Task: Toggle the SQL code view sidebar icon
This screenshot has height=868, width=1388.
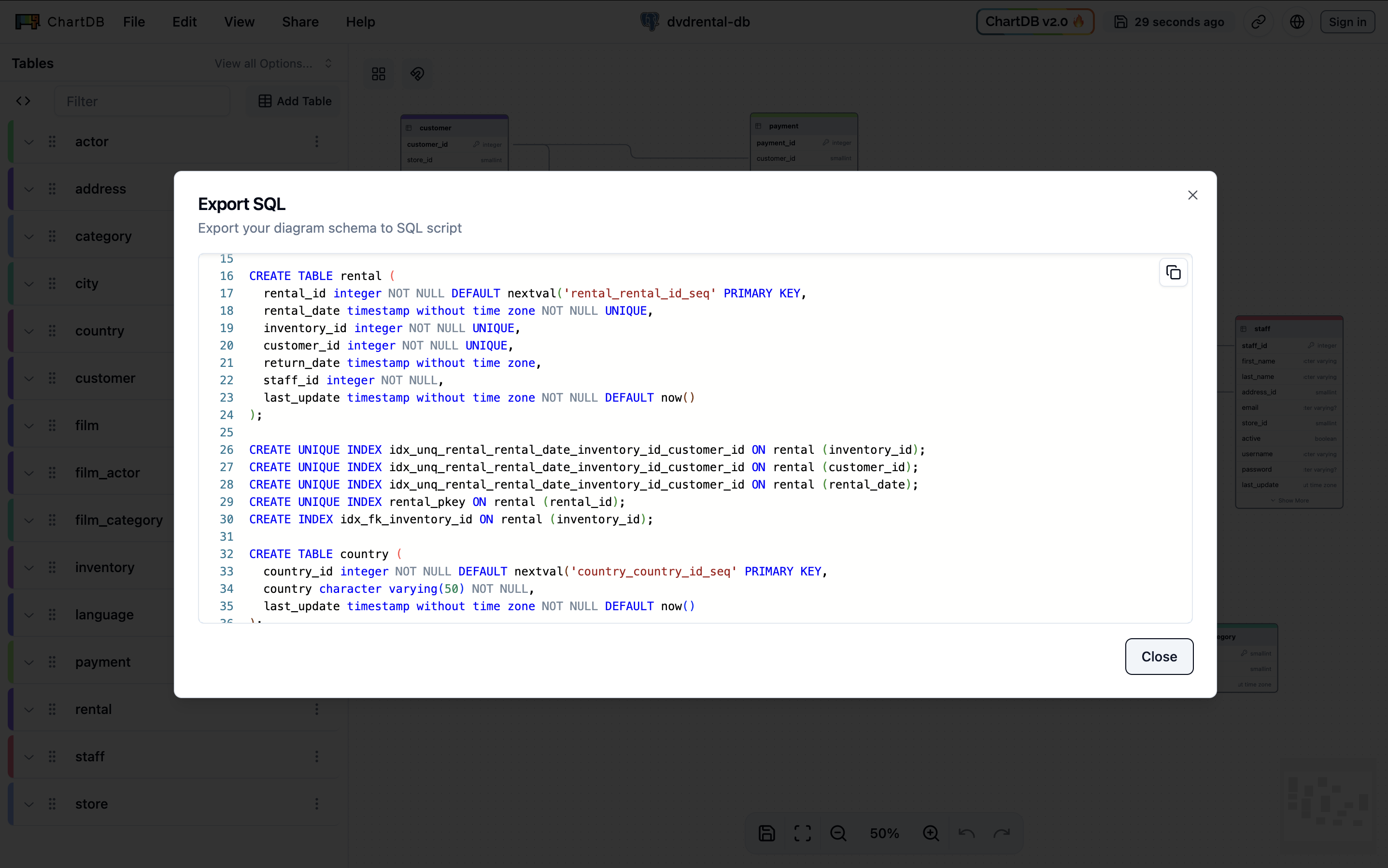Action: tap(23, 101)
